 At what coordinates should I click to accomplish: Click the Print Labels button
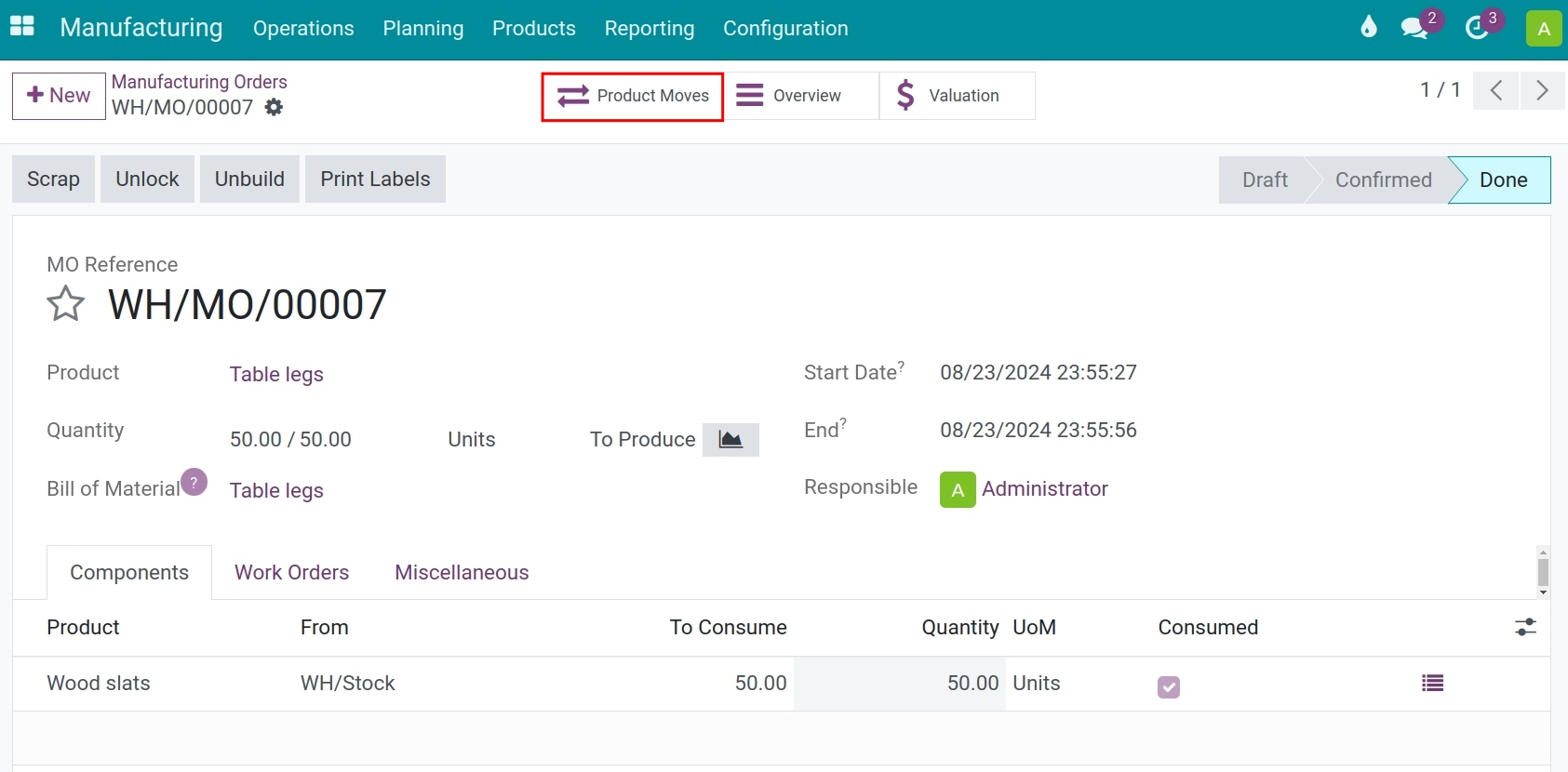pos(375,179)
